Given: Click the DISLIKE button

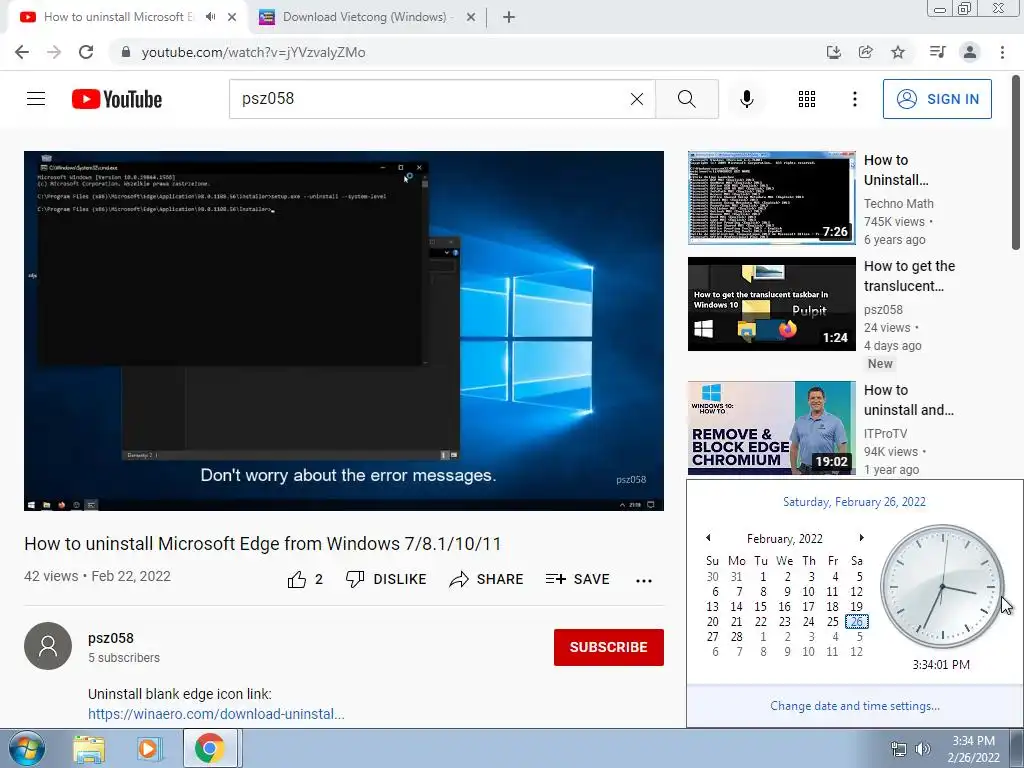Looking at the screenshot, I should [x=386, y=579].
